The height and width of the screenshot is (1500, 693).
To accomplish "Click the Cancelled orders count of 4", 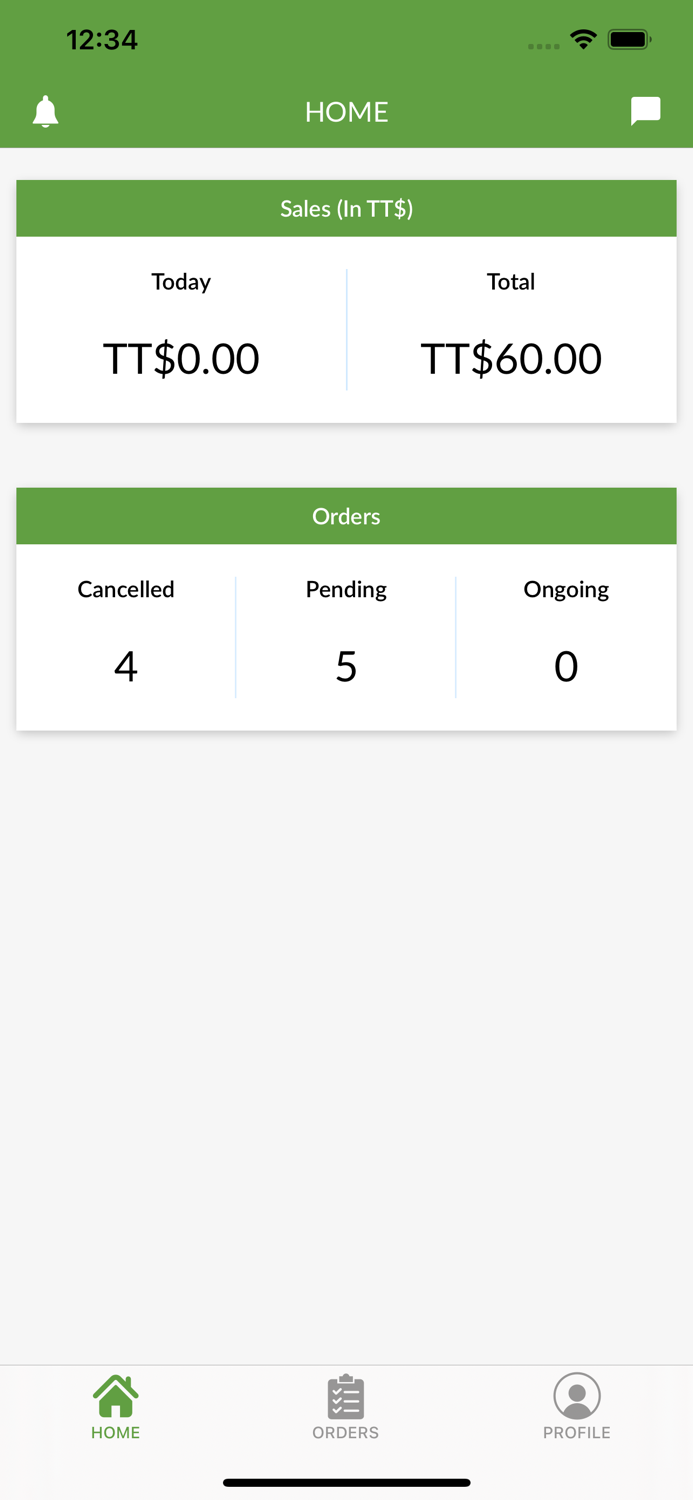I will point(125,665).
